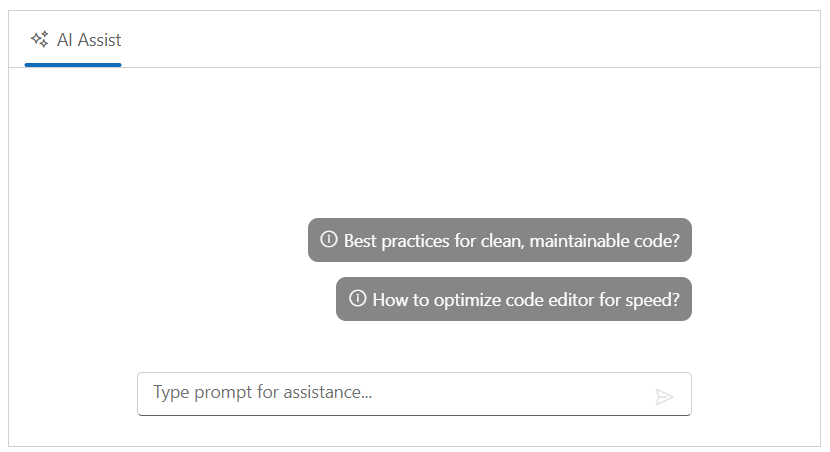Image resolution: width=830 pixels, height=452 pixels.
Task: Tap the circled-i icon before "Best practices"
Action: tap(328, 240)
